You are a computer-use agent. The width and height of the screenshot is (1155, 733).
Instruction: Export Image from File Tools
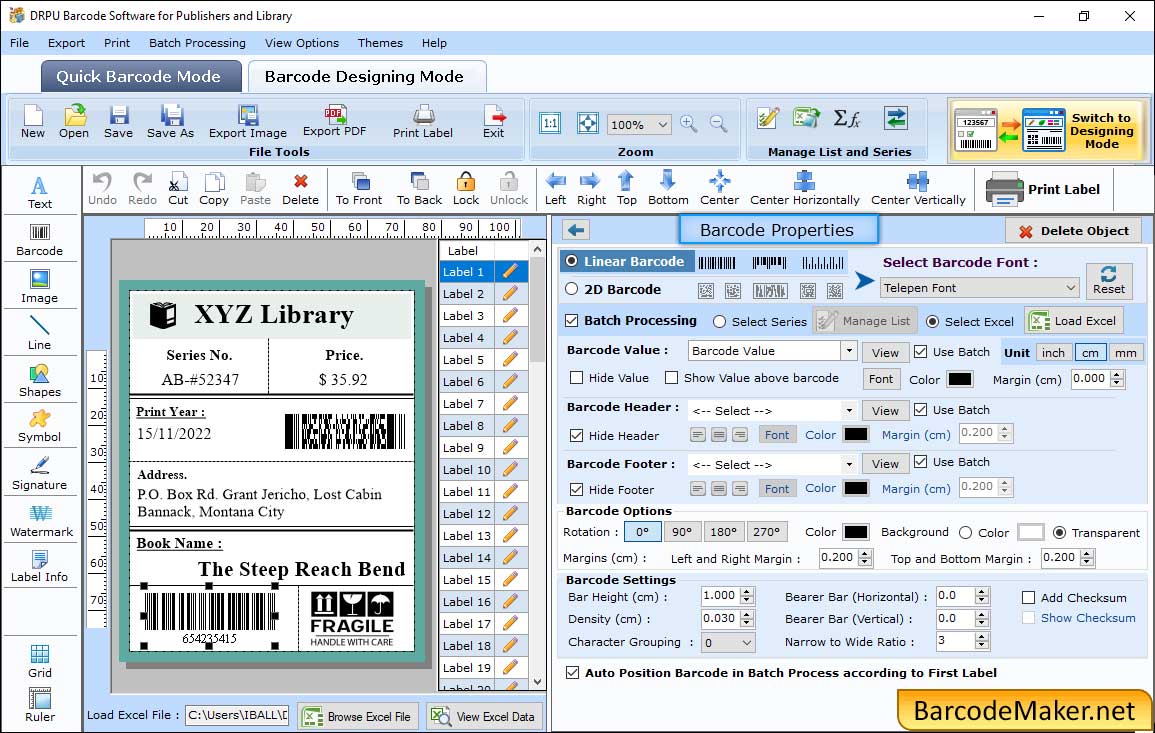point(248,122)
